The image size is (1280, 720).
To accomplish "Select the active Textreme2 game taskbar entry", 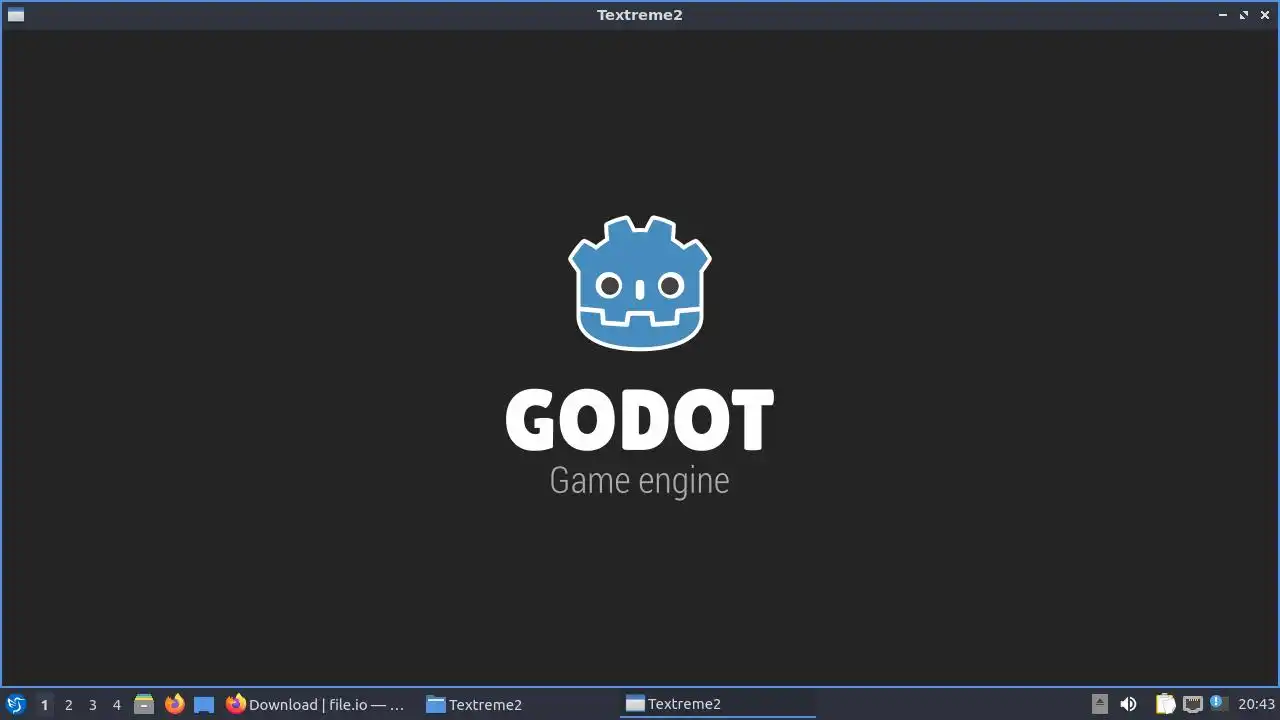I will tap(718, 704).
